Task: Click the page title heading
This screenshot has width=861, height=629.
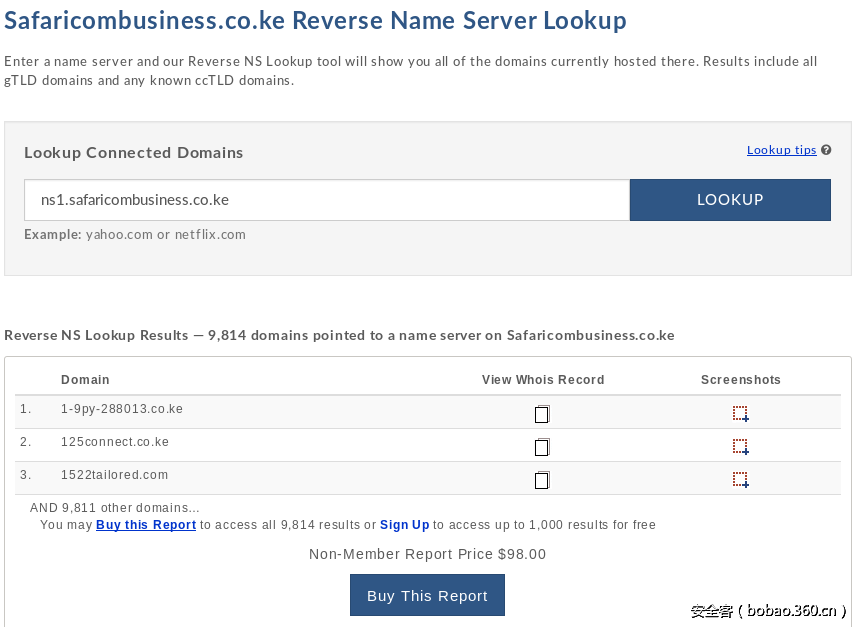Action: (315, 21)
